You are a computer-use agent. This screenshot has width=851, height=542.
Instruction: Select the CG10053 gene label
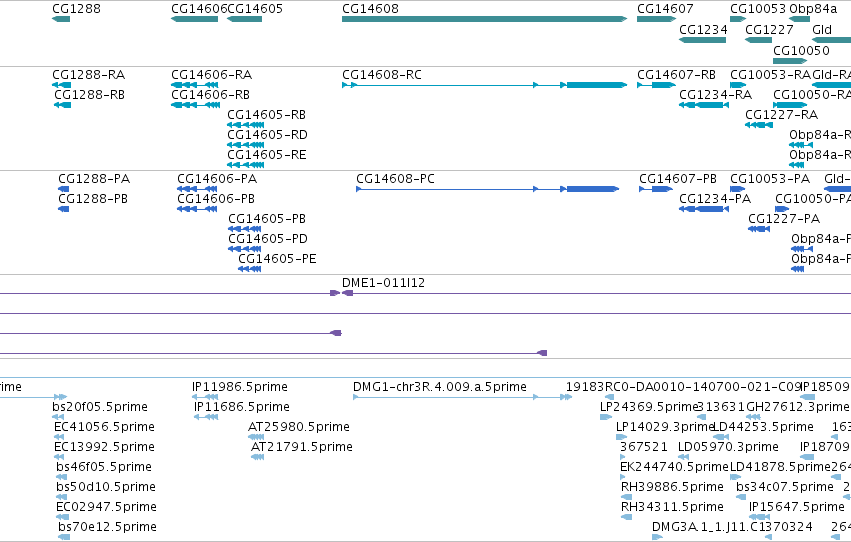[758, 9]
